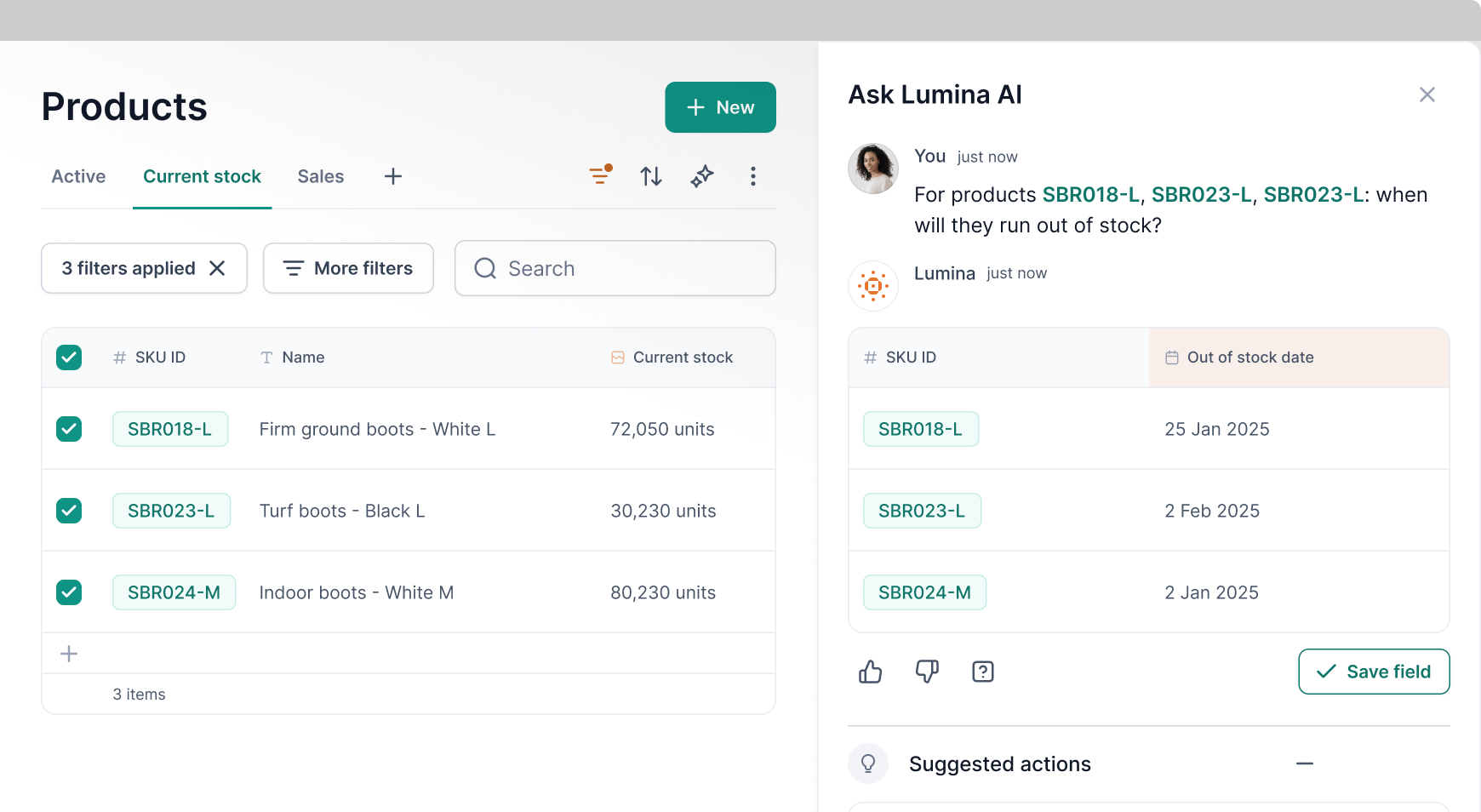
Task: Uncheck the SBR018-L row checkbox
Action: point(69,429)
